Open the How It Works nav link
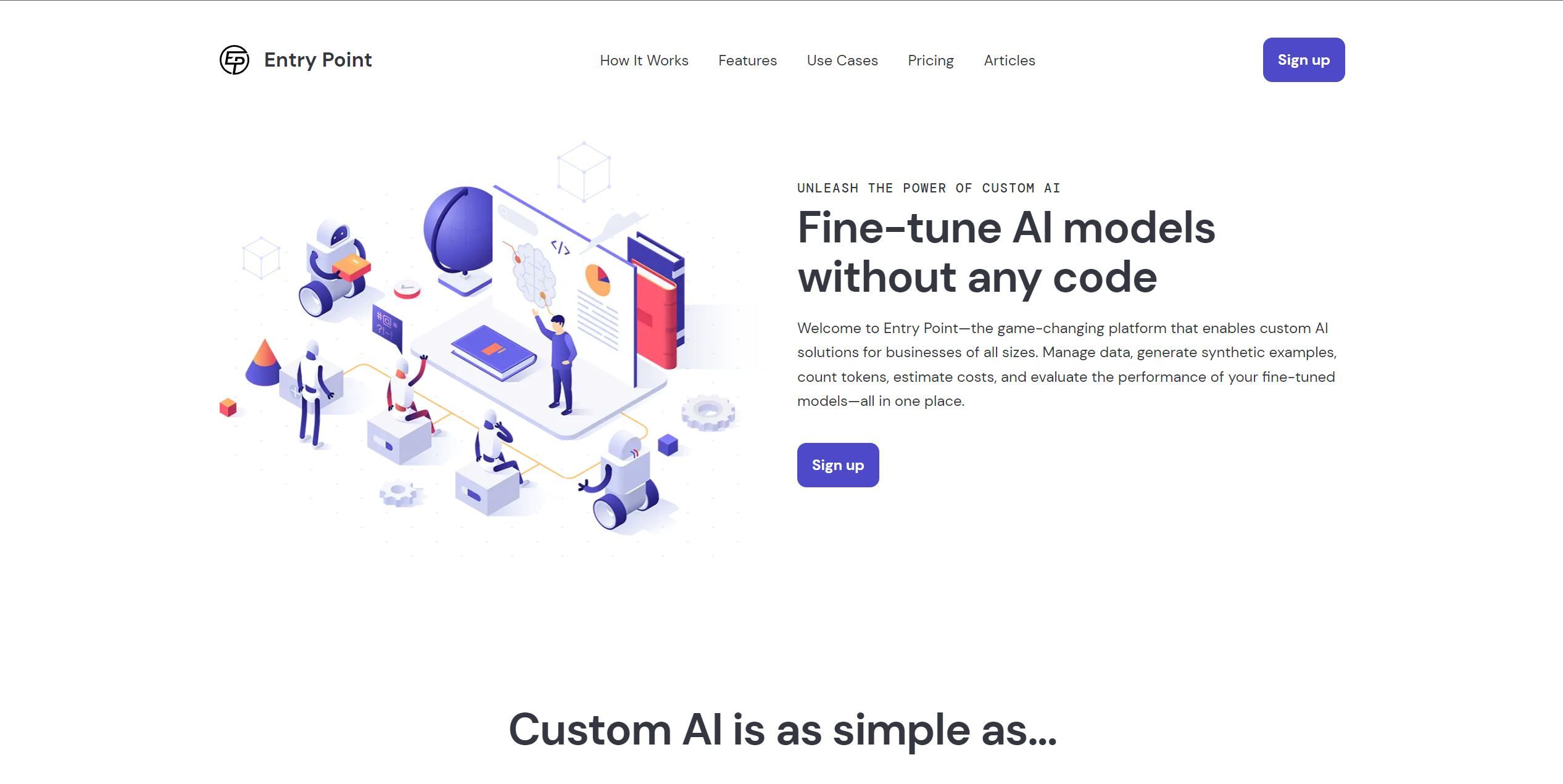1563x784 pixels. [644, 60]
